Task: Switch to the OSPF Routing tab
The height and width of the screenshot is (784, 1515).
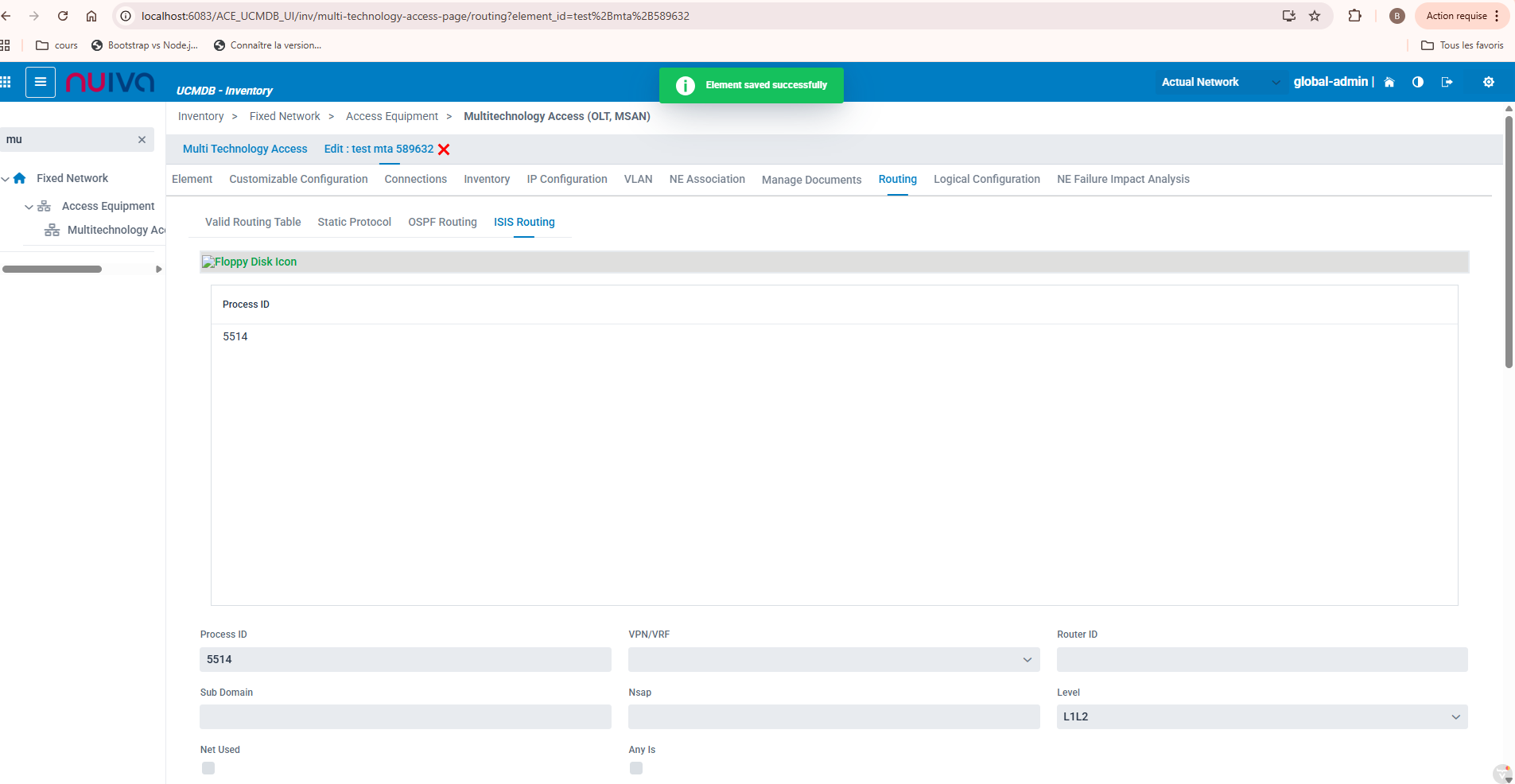Action: [442, 222]
